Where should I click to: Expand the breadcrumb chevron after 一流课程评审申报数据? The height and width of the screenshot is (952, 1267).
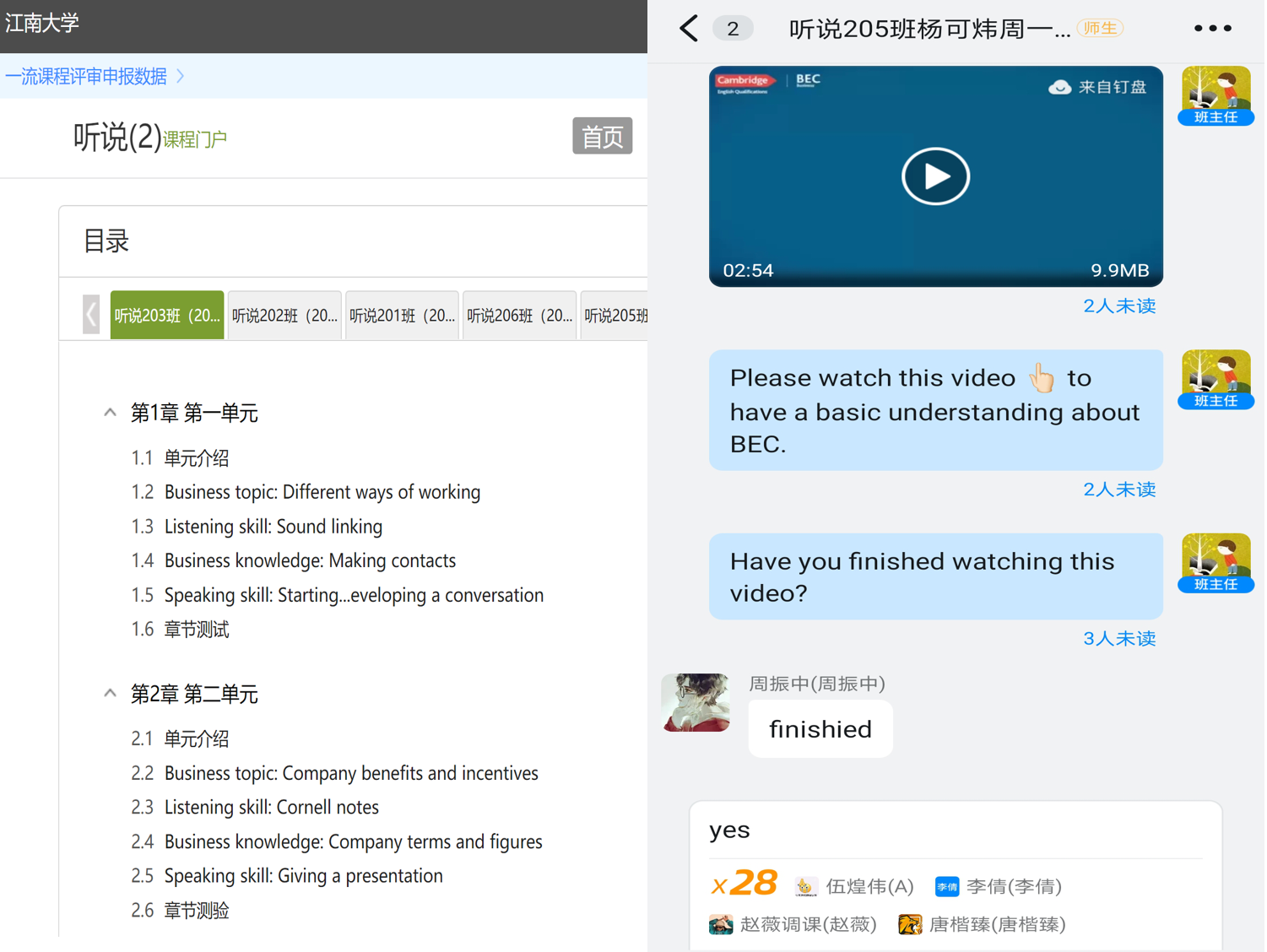tap(181, 77)
